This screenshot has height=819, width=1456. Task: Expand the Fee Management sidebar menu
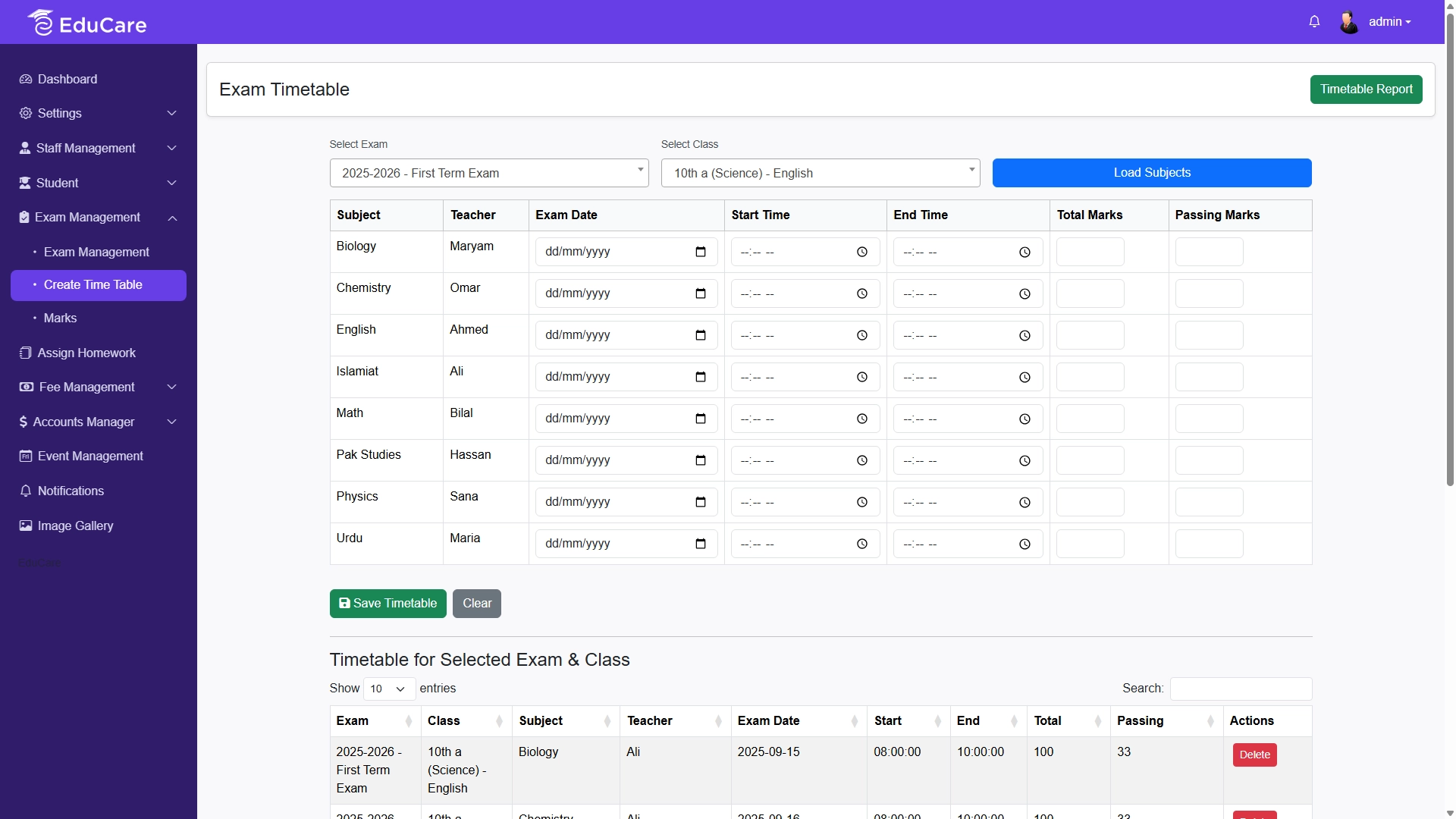(99, 387)
